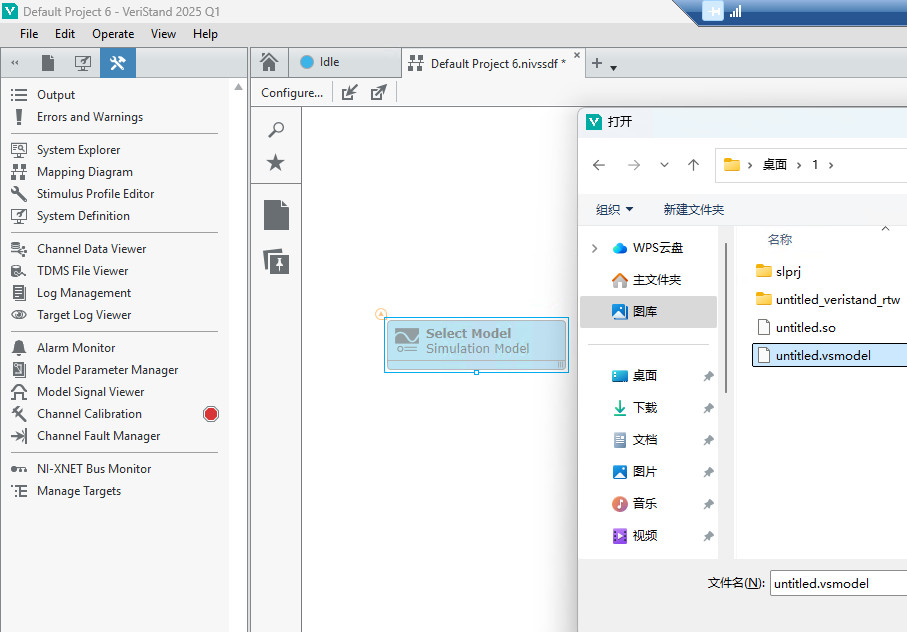
Task: Click the warning indicator above model block
Action: (x=381, y=314)
